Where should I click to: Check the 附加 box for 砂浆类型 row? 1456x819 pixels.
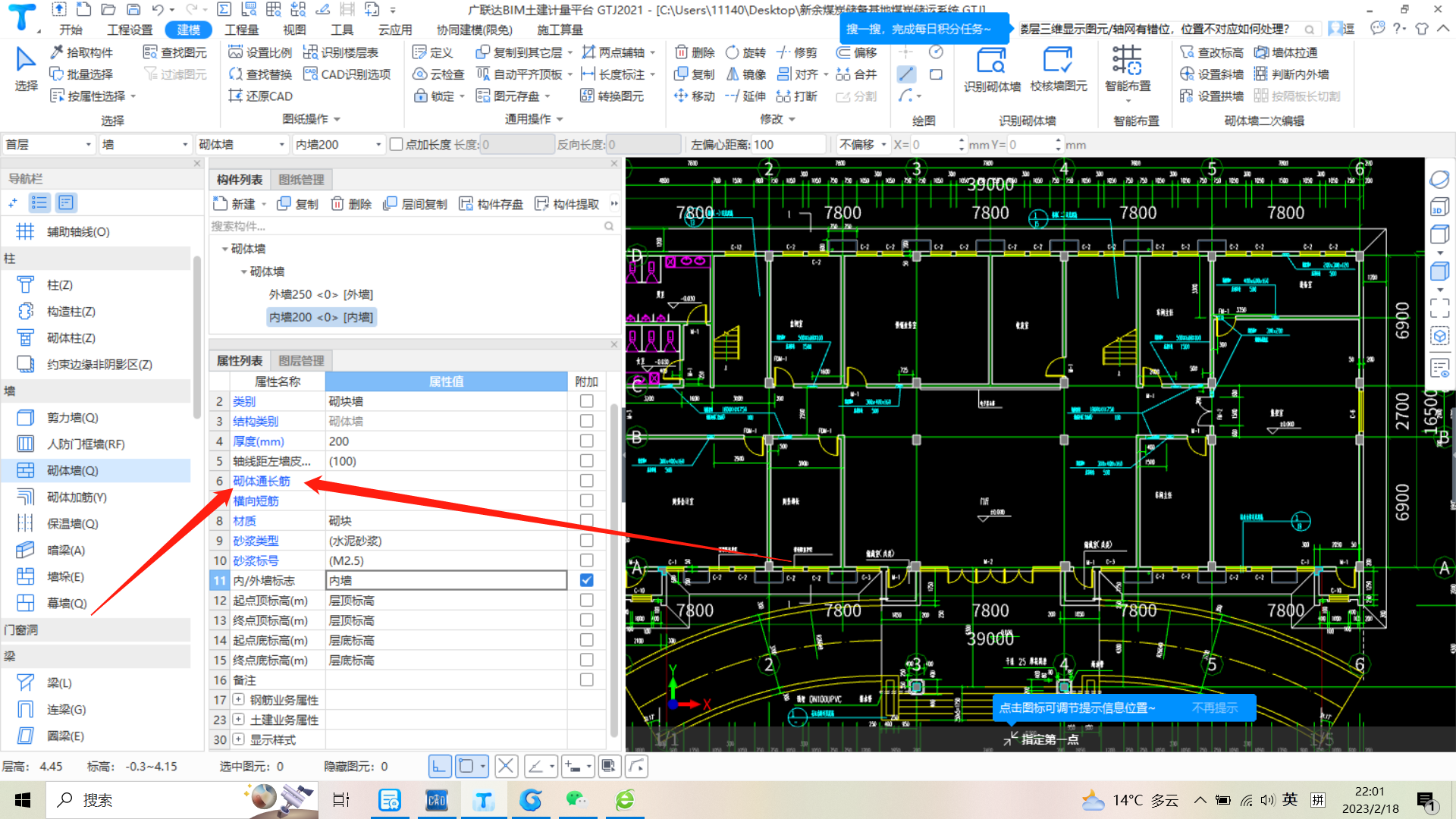[x=586, y=541]
